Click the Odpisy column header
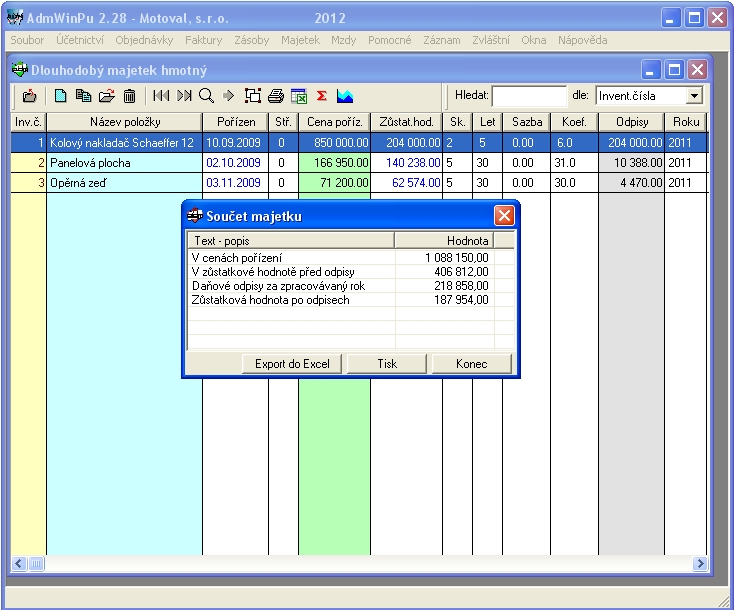 pyautogui.click(x=631, y=122)
